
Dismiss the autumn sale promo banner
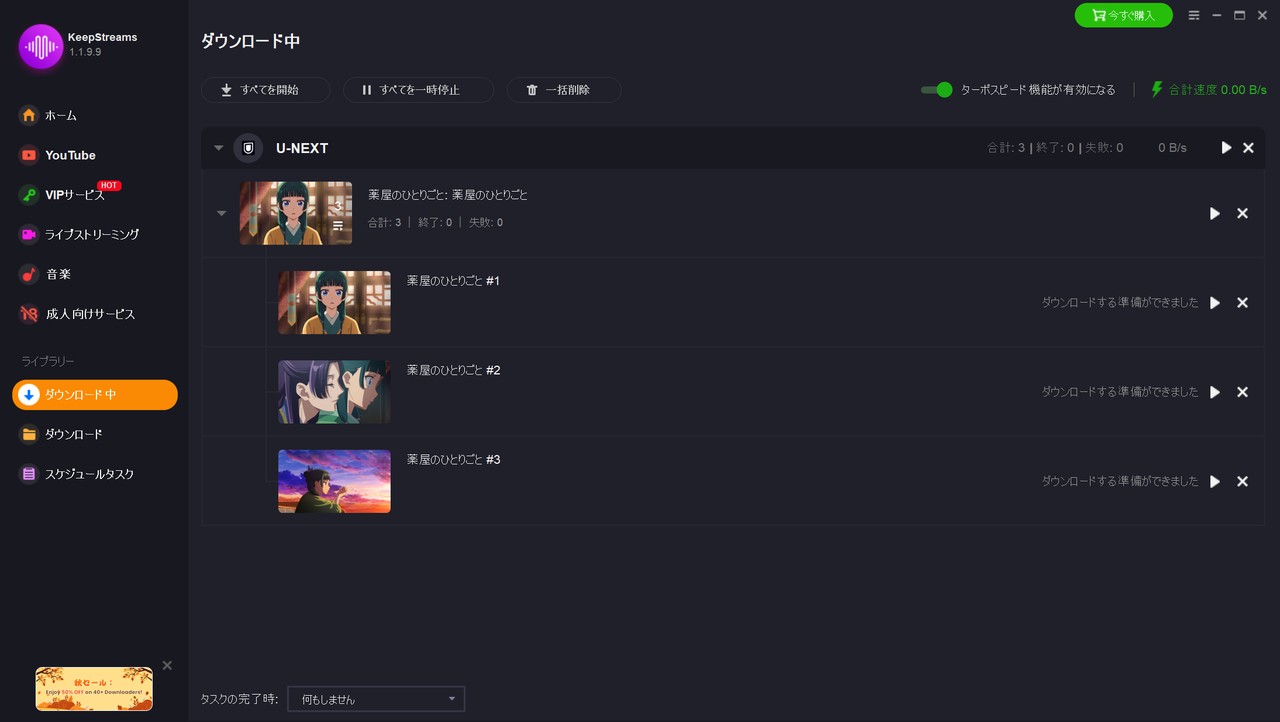click(167, 664)
